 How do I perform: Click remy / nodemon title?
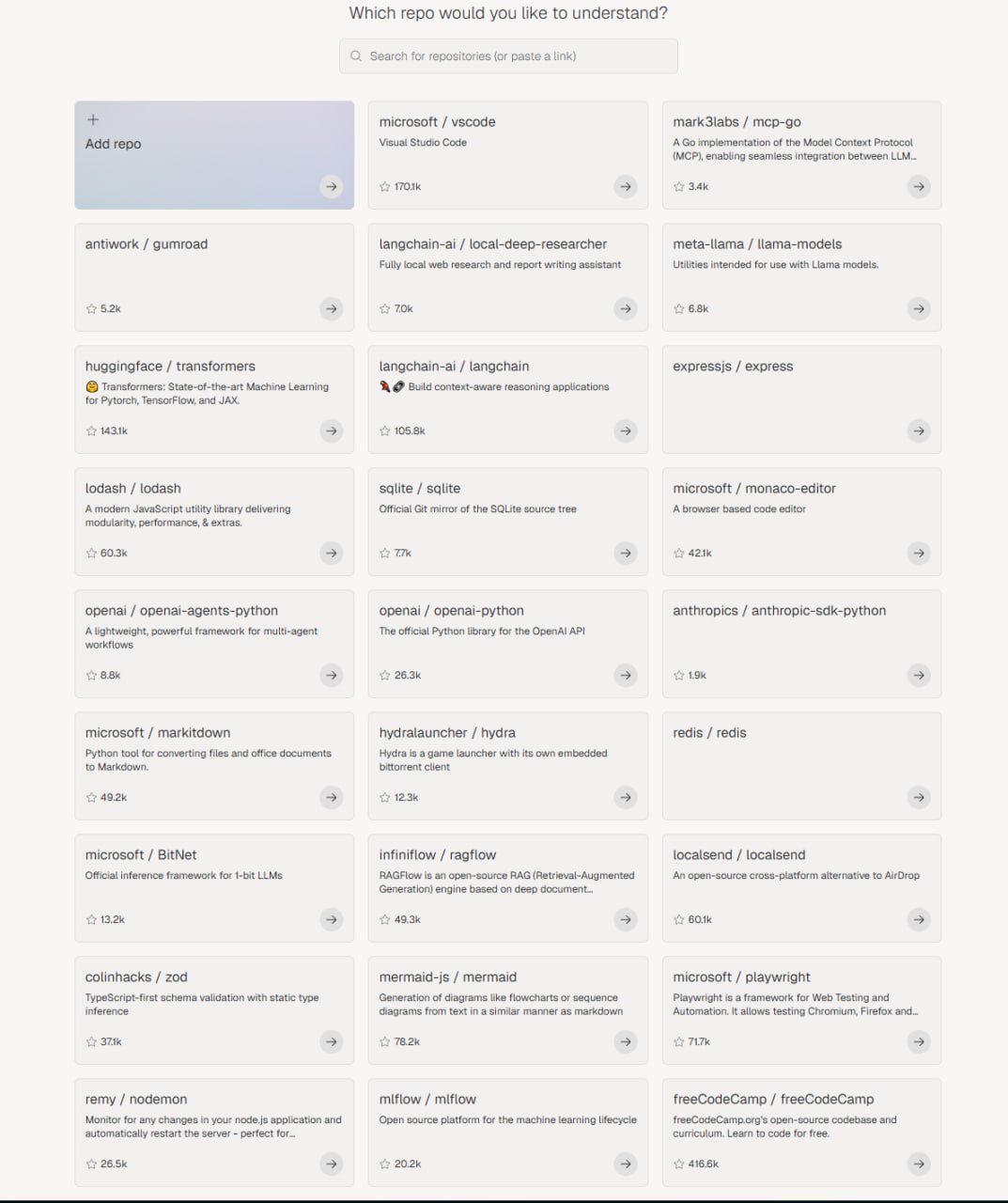(x=136, y=1100)
